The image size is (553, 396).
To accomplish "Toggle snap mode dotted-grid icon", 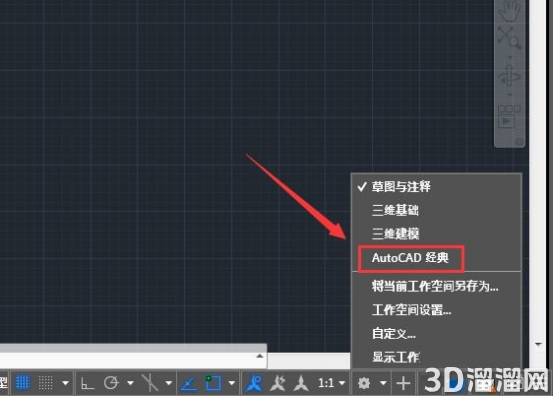I will click(x=46, y=383).
